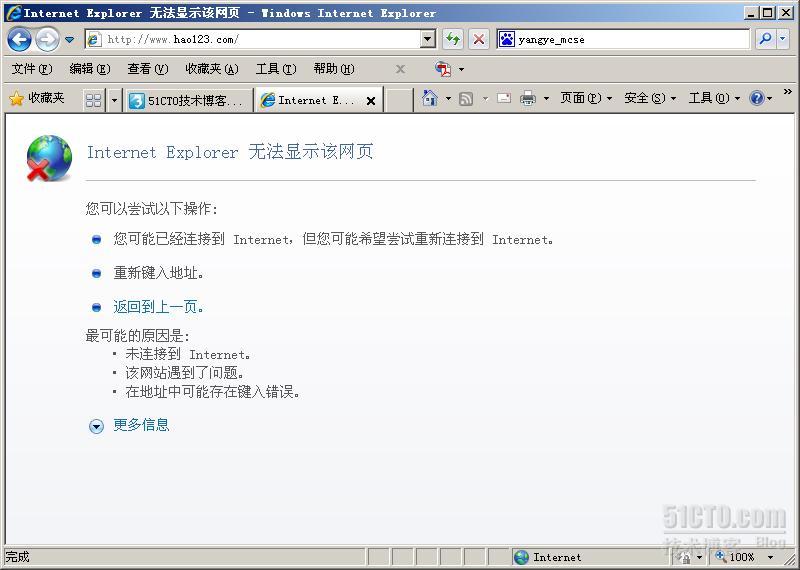Click the Home page house icon
Image resolution: width=800 pixels, height=570 pixels.
(430, 98)
